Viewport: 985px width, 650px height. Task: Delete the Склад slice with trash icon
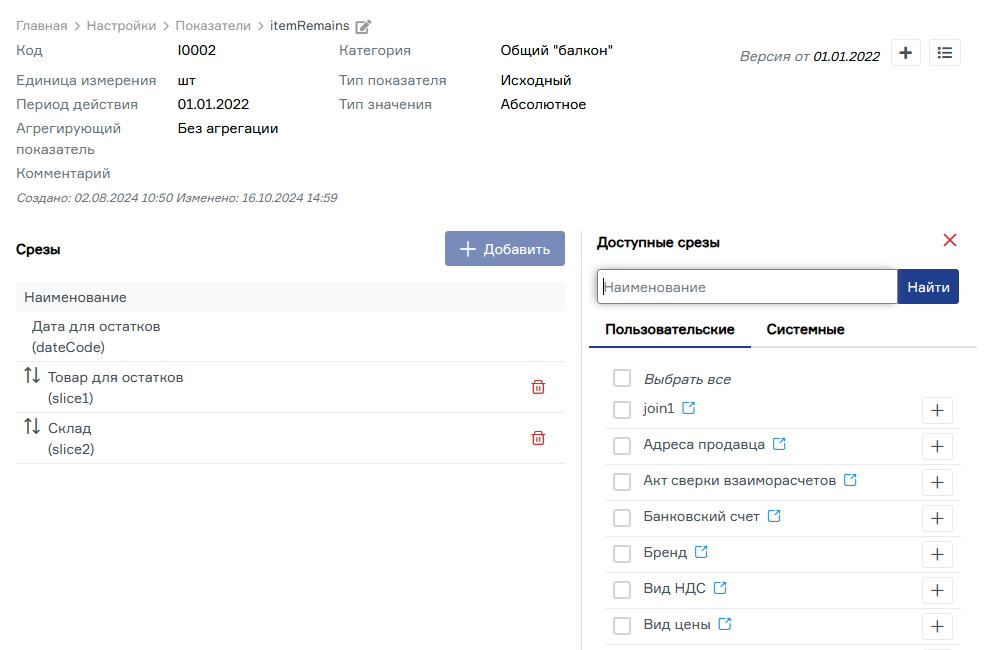coord(538,438)
